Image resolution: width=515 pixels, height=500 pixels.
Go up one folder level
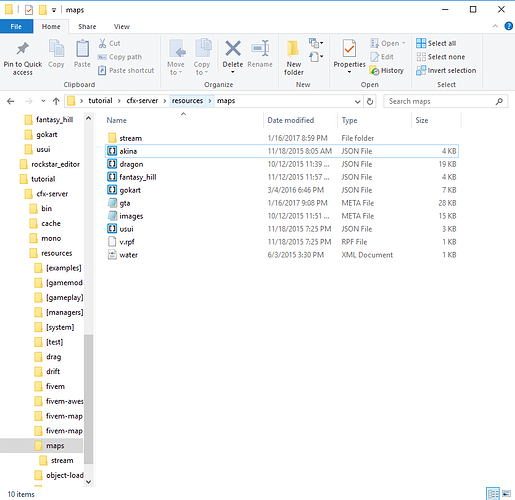(x=56, y=101)
